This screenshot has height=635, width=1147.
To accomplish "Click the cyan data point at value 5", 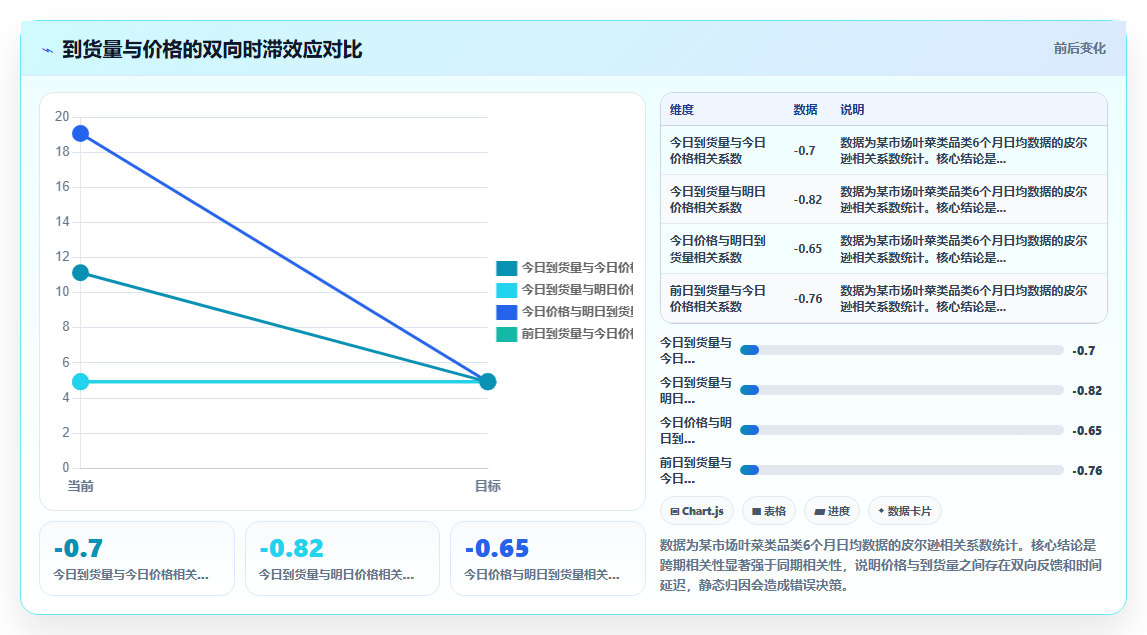I will (x=80, y=381).
